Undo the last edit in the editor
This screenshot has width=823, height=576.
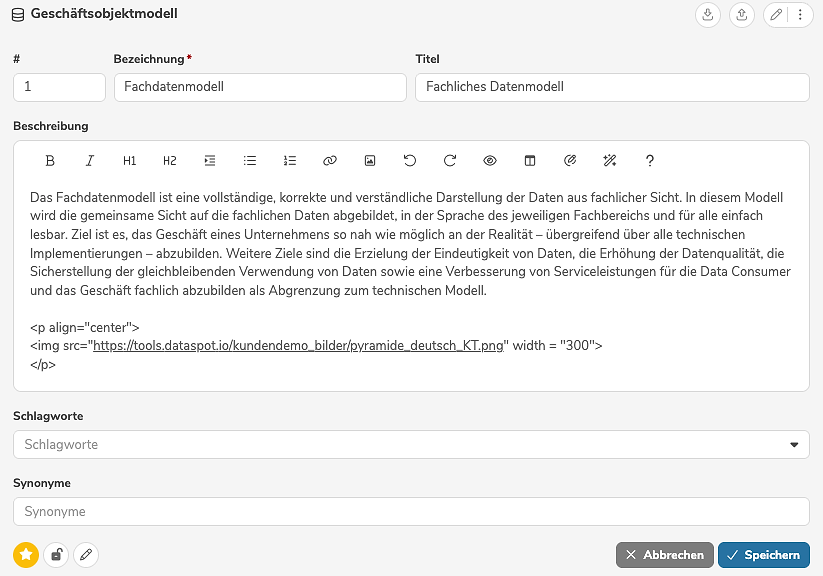click(x=410, y=160)
